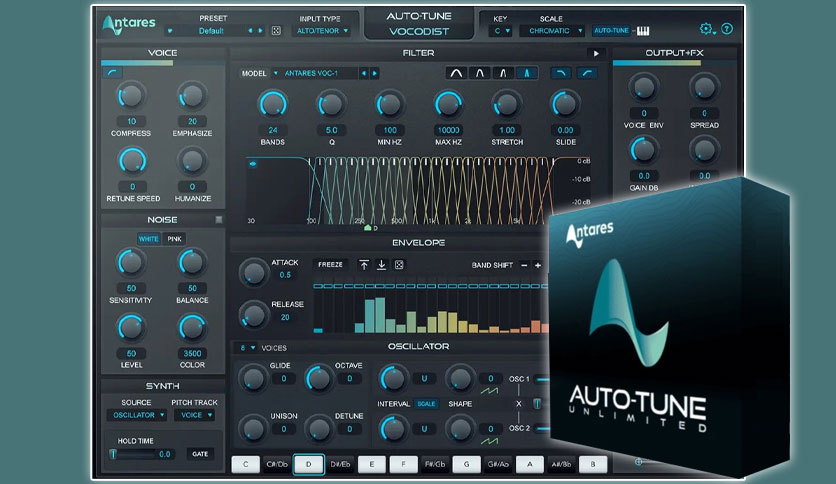836x484 pixels.
Task: Click the RELEASE knob
Action: click(x=254, y=314)
